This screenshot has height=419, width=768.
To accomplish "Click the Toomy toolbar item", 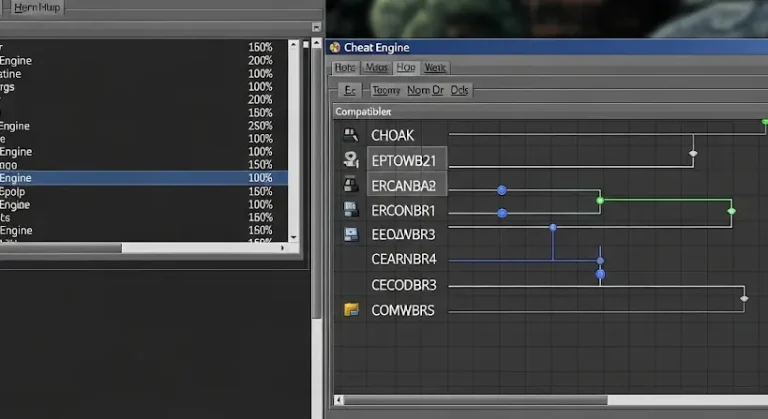I will coord(386,90).
